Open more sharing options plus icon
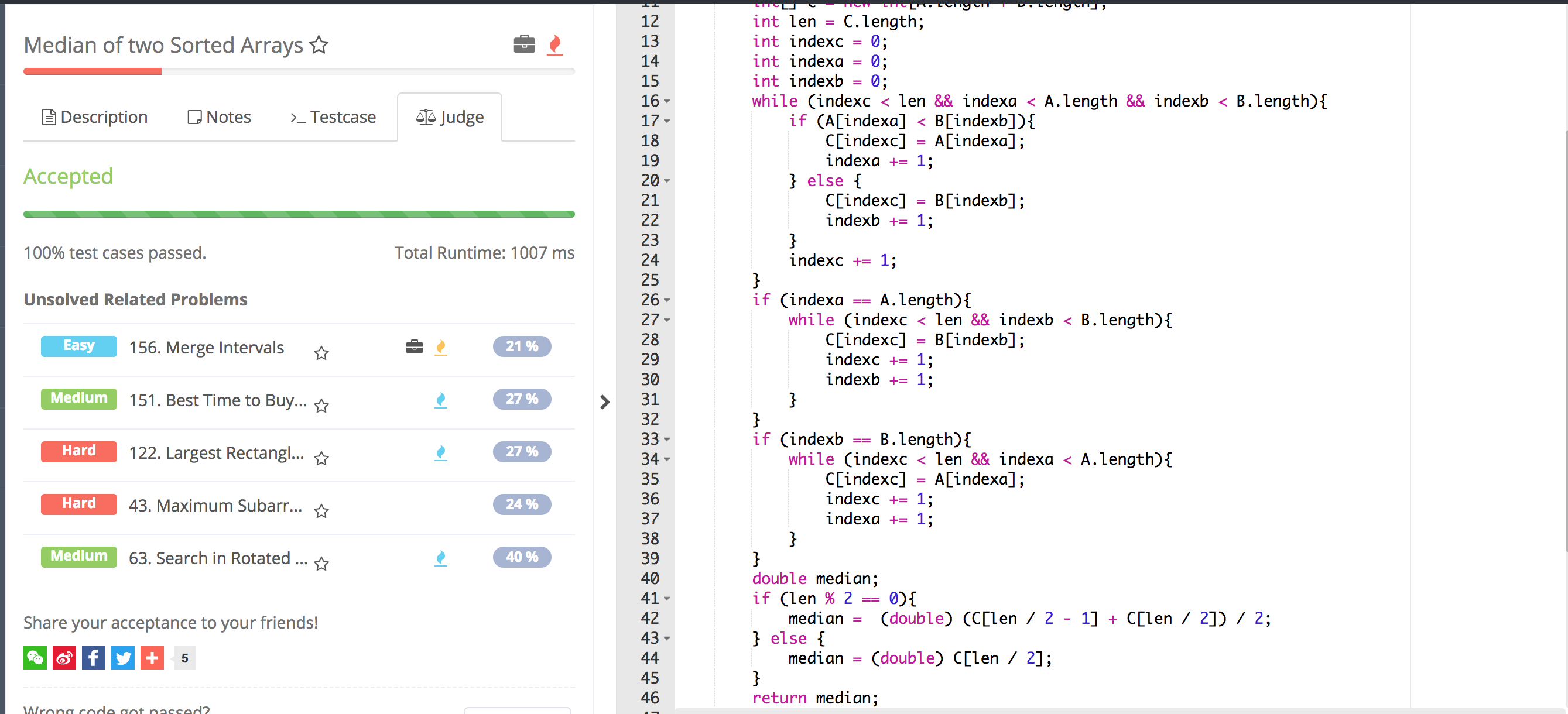The height and width of the screenshot is (714, 1568). 152,658
